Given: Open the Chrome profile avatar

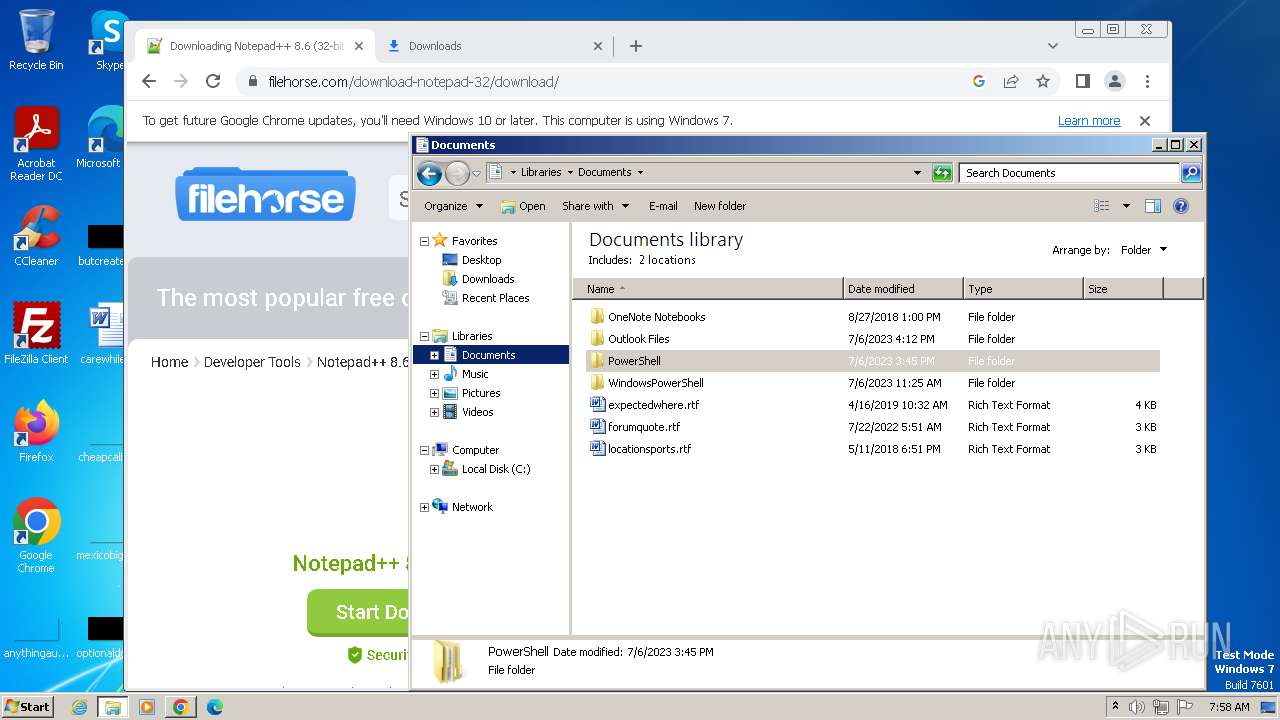Looking at the screenshot, I should (1114, 82).
